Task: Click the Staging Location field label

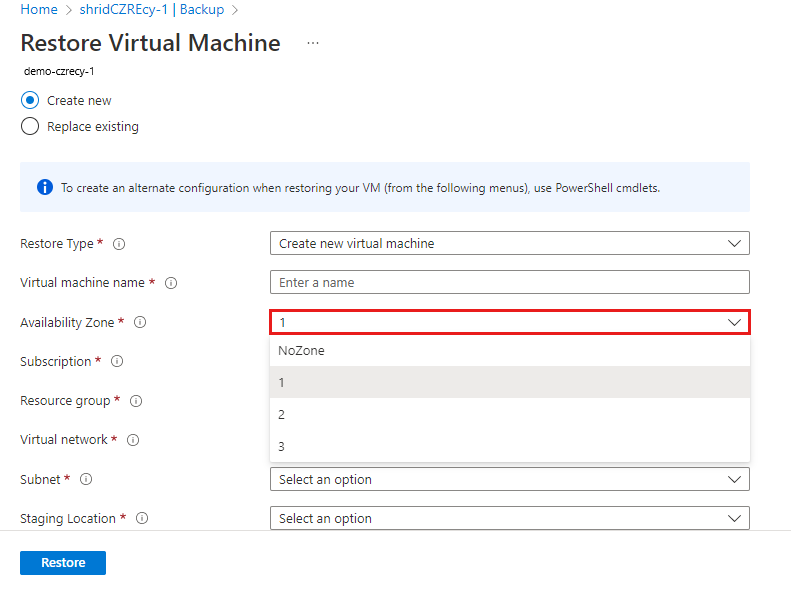Action: pyautogui.click(x=68, y=518)
